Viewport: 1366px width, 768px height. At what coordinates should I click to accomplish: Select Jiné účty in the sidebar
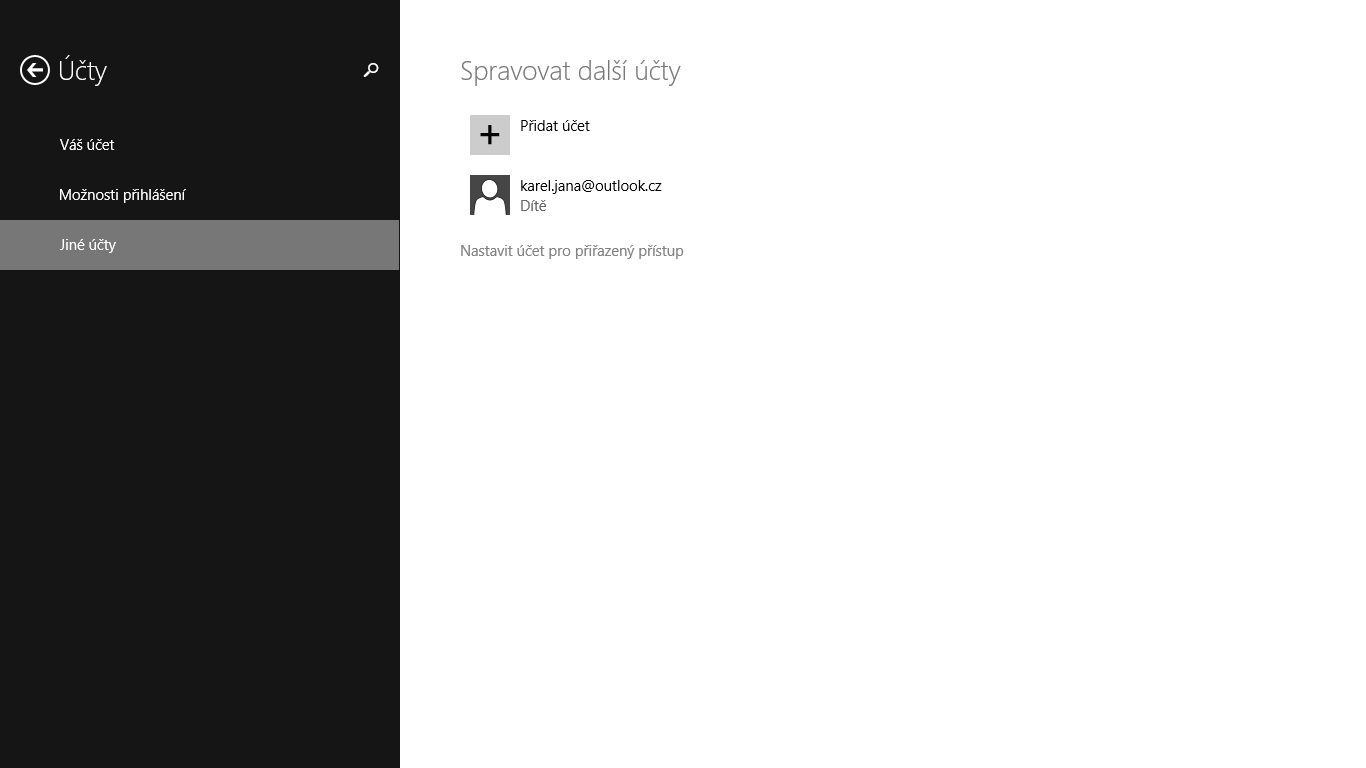pos(88,245)
